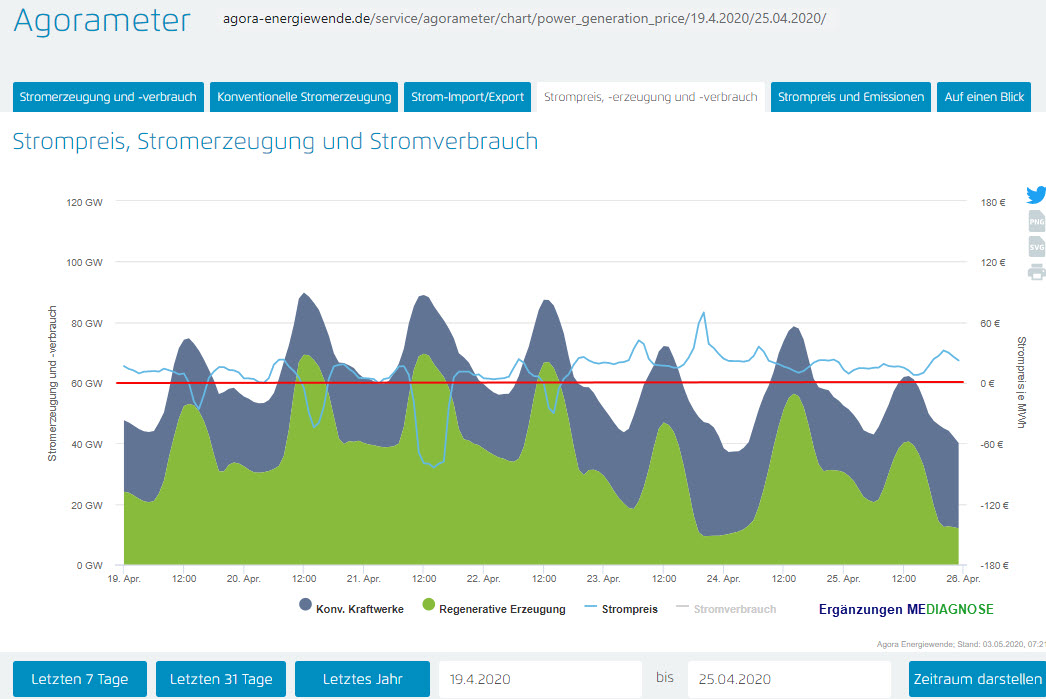The height and width of the screenshot is (699, 1046).
Task: Download the chart as PNG
Action: click(1036, 221)
